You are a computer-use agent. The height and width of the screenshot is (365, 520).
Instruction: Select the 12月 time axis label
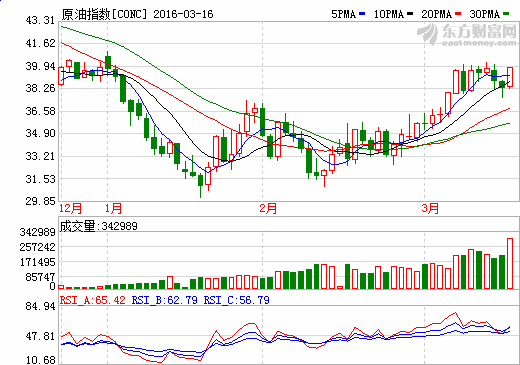pyautogui.click(x=70, y=208)
